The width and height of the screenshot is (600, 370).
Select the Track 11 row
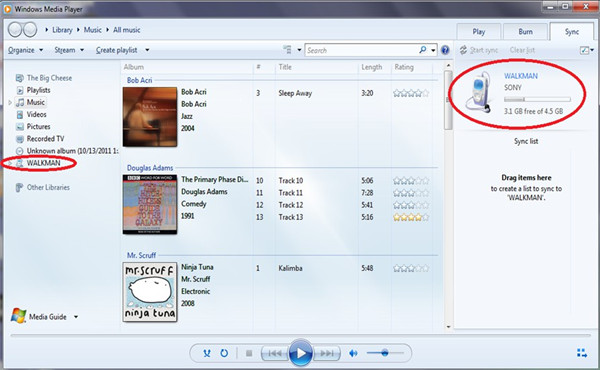[342, 193]
